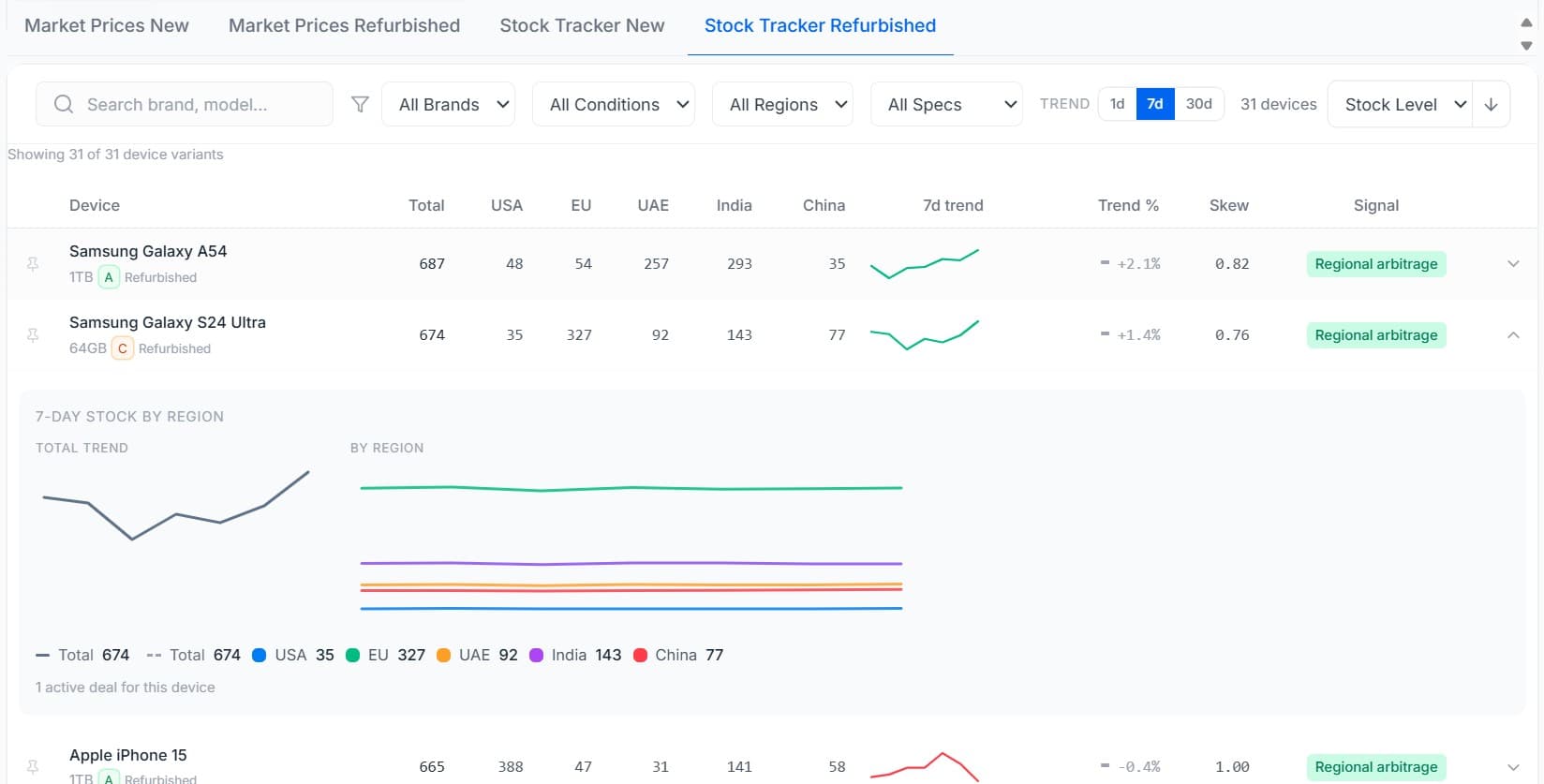The height and width of the screenshot is (784, 1544).
Task: Click the China column header
Action: (824, 205)
